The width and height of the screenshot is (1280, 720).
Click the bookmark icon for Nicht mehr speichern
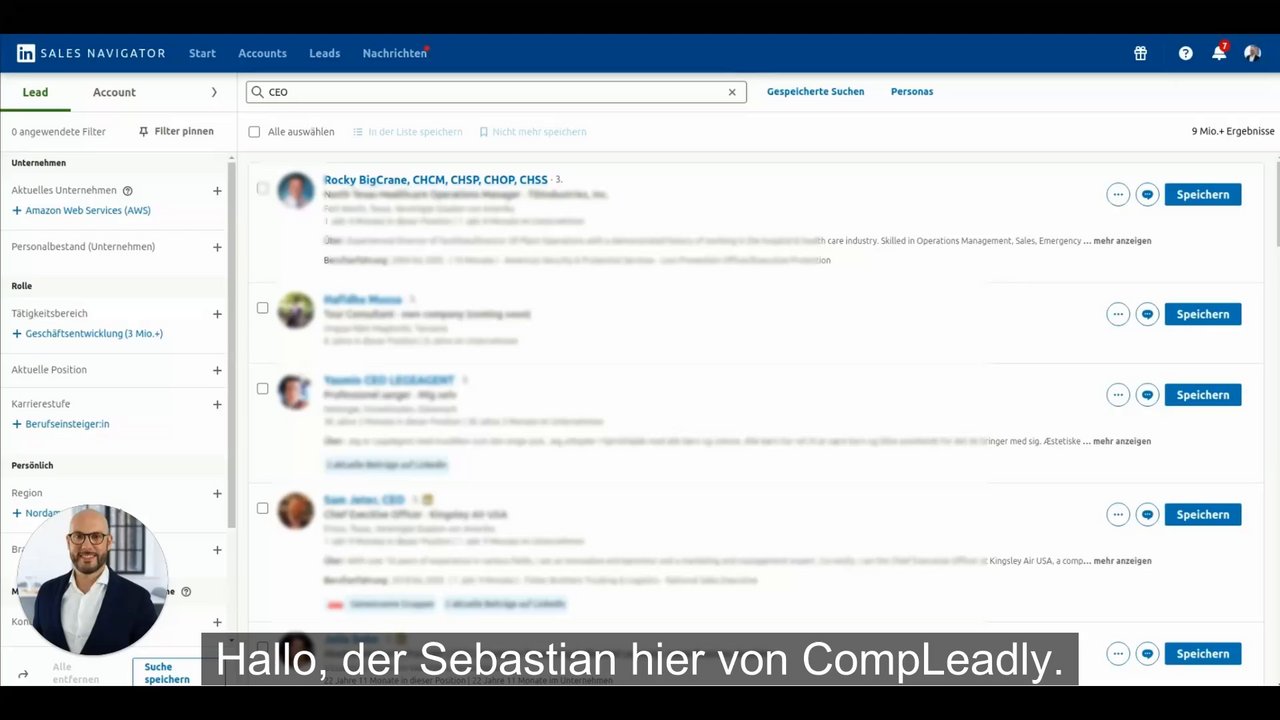[x=484, y=132]
